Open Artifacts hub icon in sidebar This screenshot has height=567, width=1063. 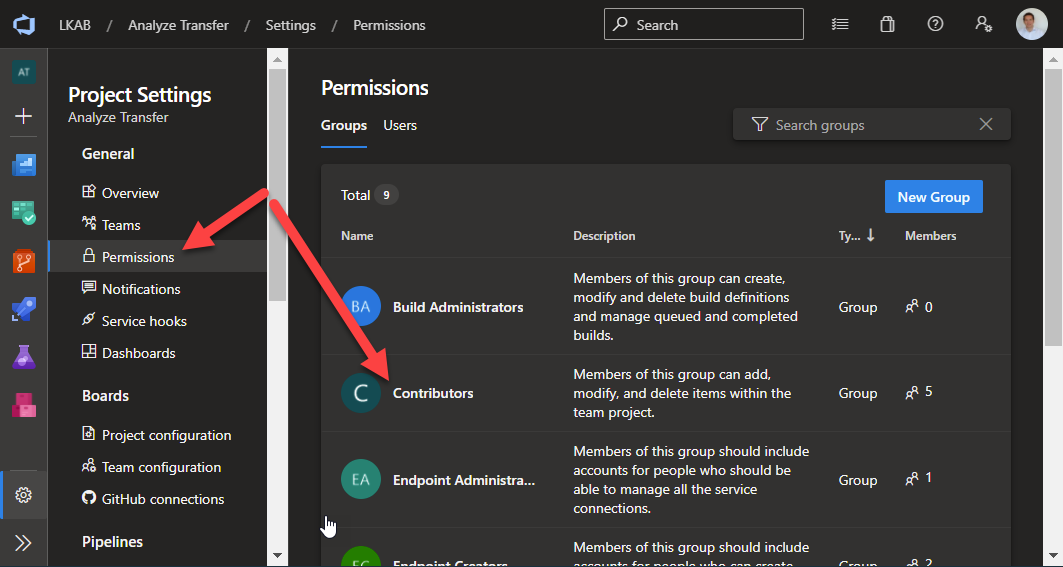tap(24, 405)
